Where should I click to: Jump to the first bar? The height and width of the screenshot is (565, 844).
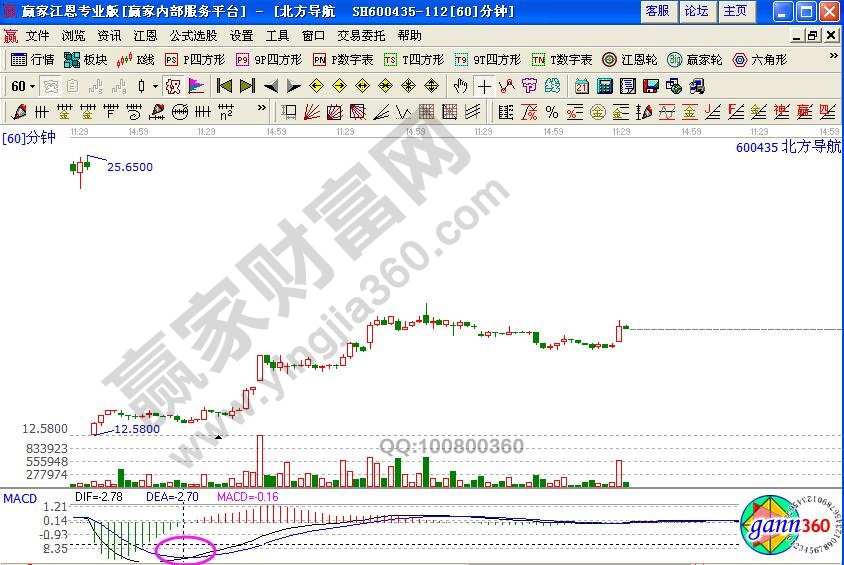(224, 86)
